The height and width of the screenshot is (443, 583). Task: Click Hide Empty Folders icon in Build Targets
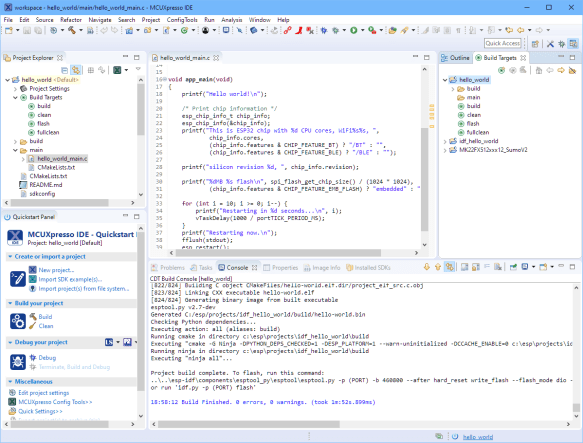(x=572, y=70)
